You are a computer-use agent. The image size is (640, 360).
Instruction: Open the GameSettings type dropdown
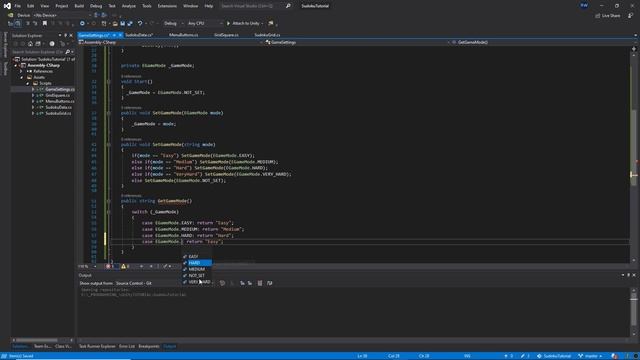[358, 42]
